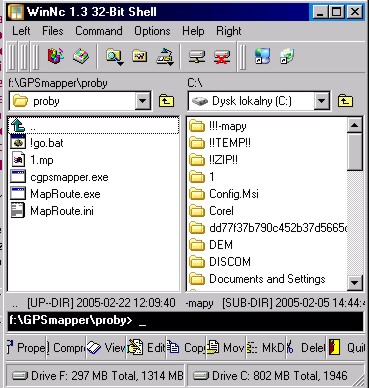Viewport: 369px width, 388px height.
Task: Click the right panel scrollbar thumb
Action: pos(355,152)
